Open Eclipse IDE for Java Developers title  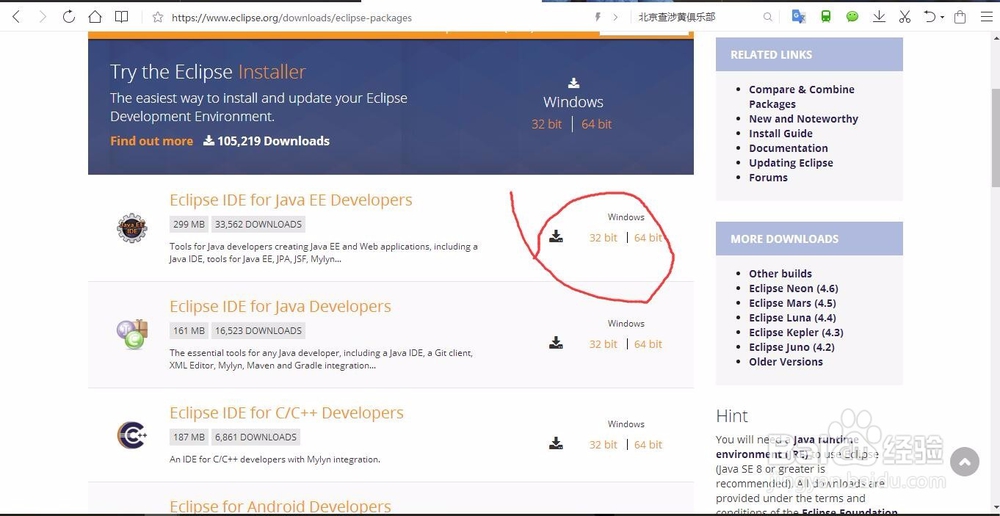point(280,306)
